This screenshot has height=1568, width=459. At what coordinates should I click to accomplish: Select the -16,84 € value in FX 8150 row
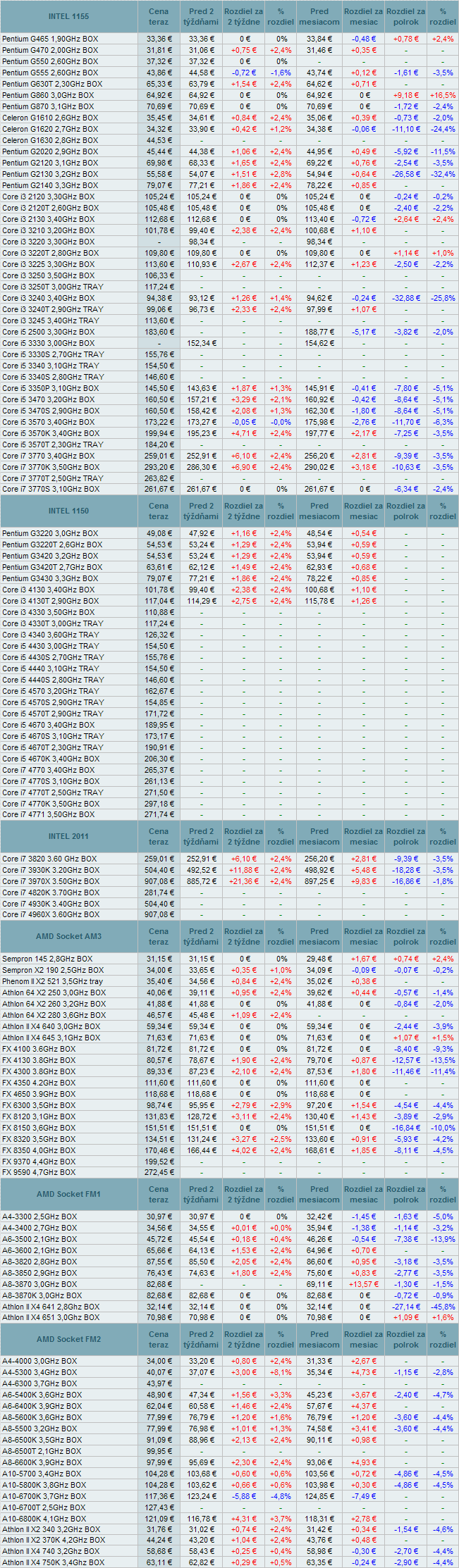point(406,1128)
